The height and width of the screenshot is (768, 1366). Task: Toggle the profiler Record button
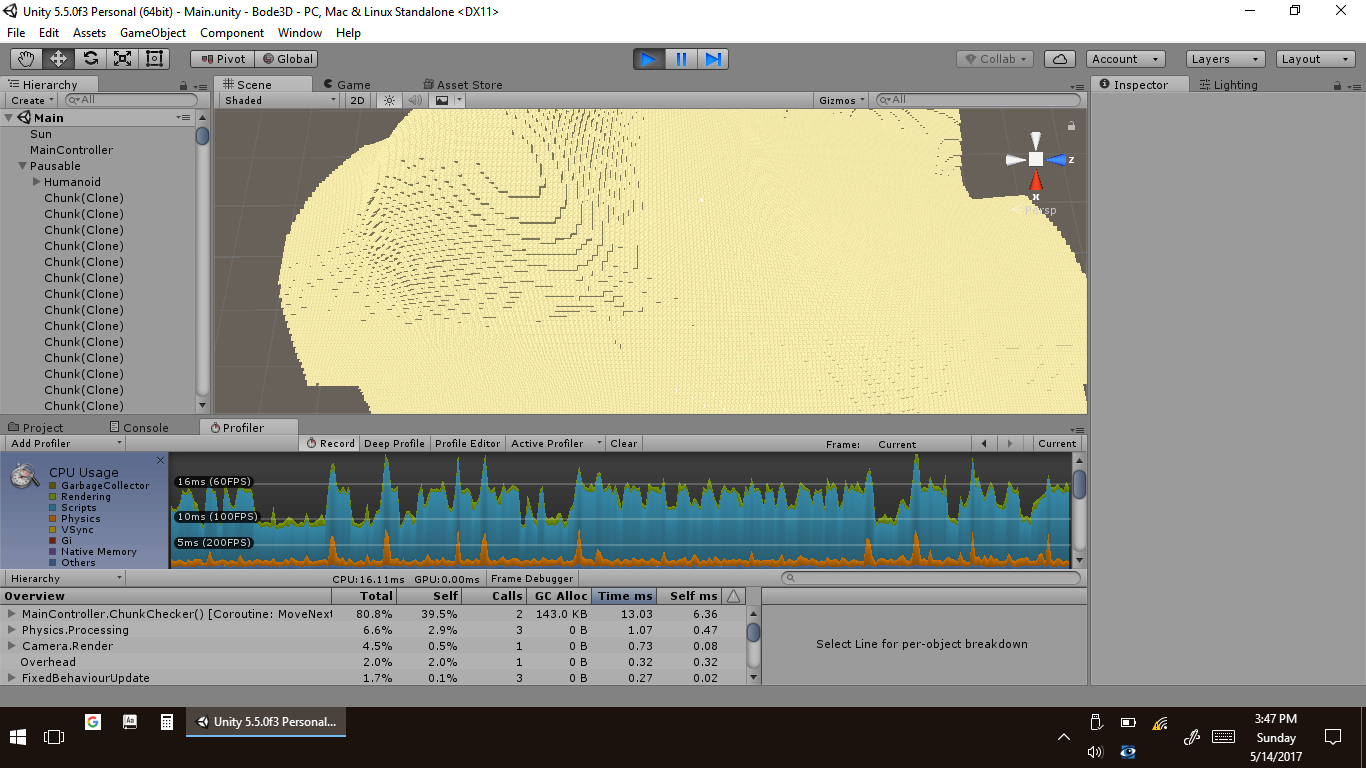tap(330, 443)
